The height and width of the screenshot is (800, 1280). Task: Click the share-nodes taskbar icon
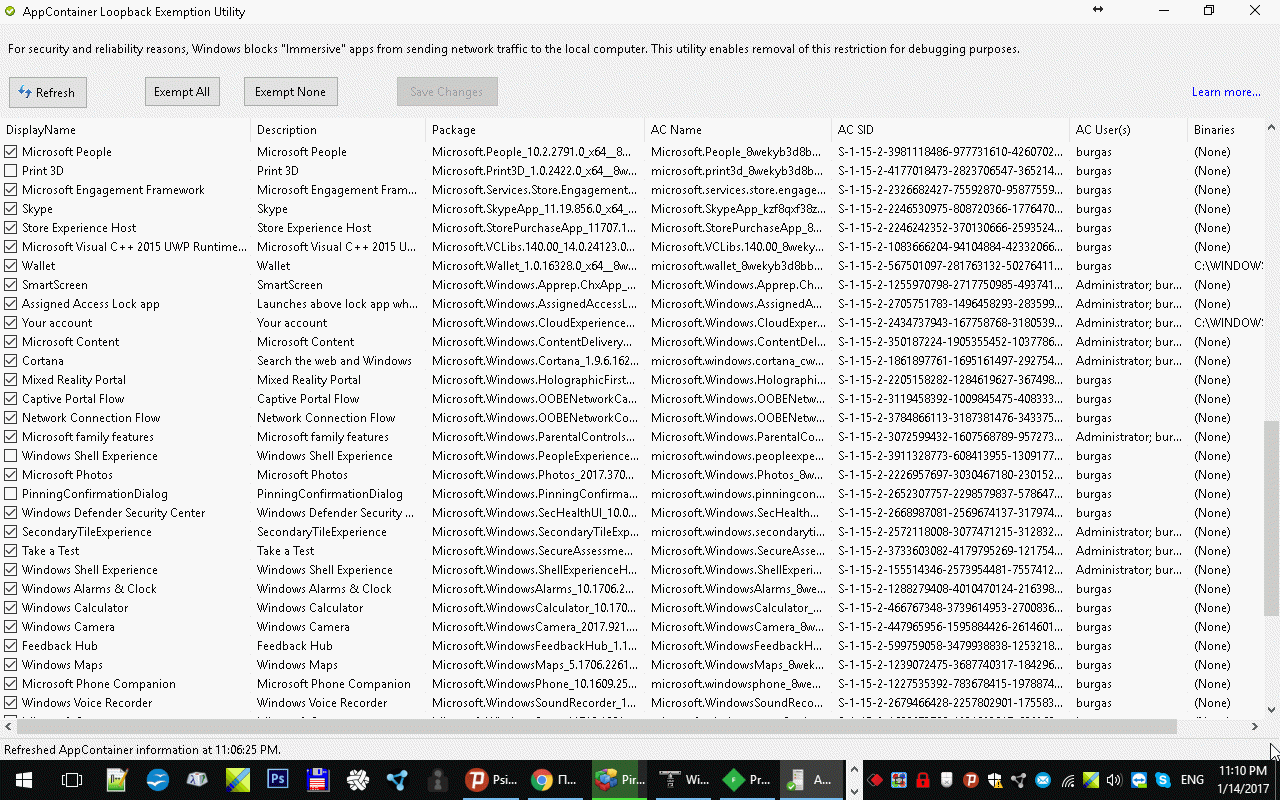pyautogui.click(x=398, y=780)
